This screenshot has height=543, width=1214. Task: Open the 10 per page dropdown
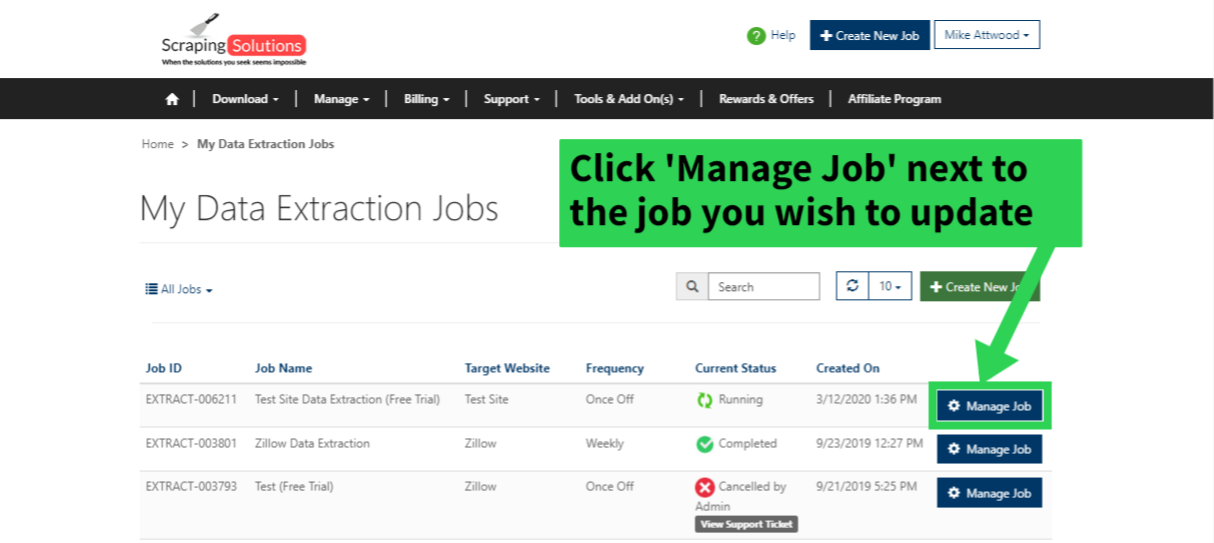pos(889,286)
